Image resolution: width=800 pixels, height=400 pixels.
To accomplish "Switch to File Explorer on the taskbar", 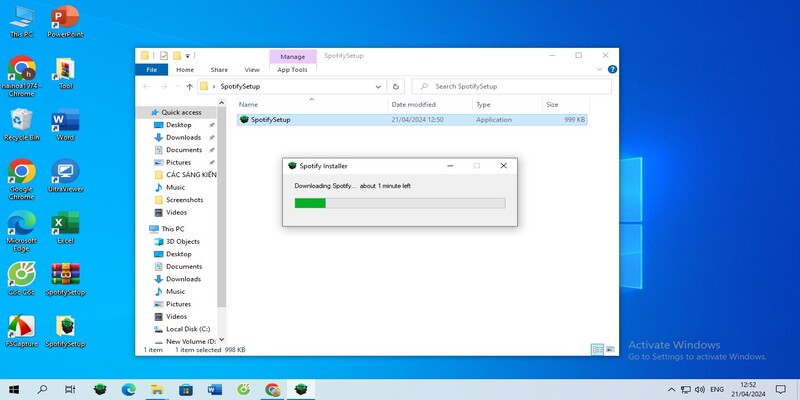I will [158, 390].
